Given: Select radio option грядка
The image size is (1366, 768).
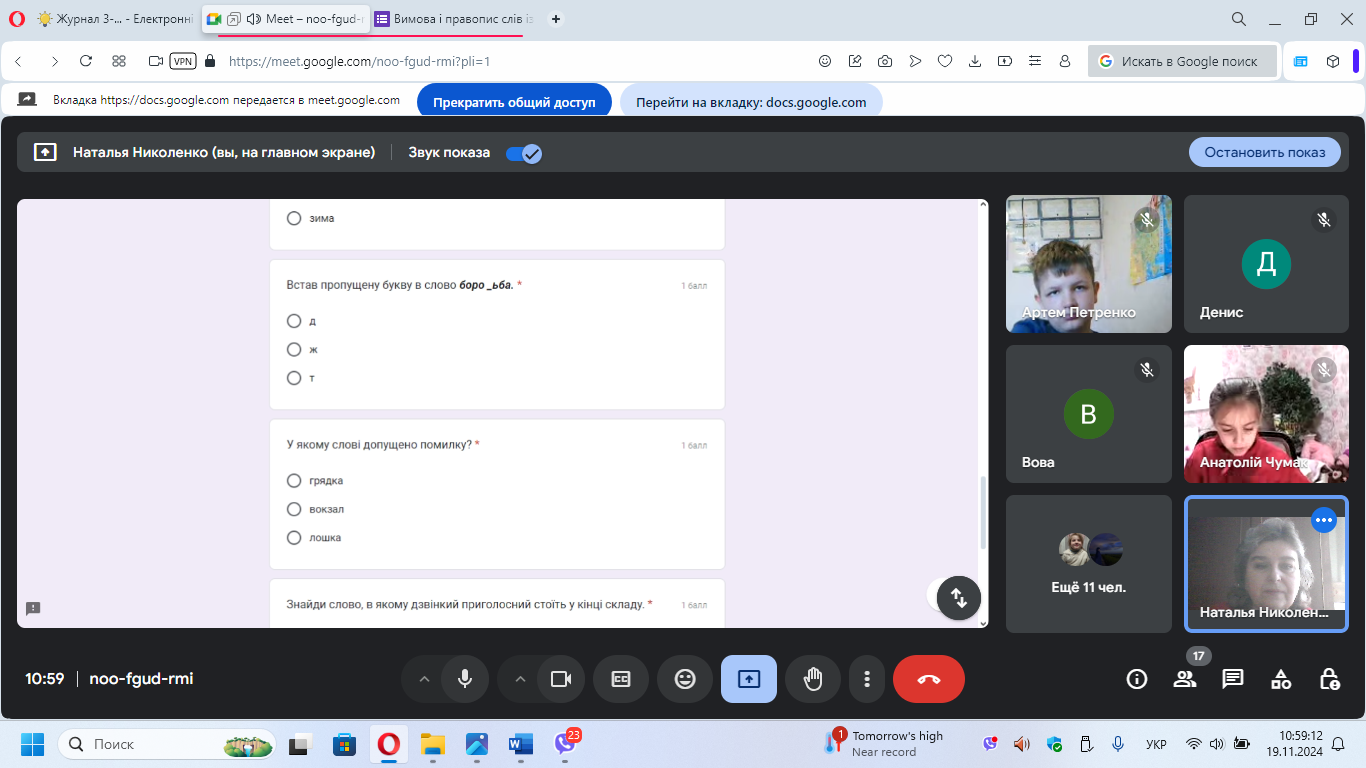Looking at the screenshot, I should (x=294, y=480).
